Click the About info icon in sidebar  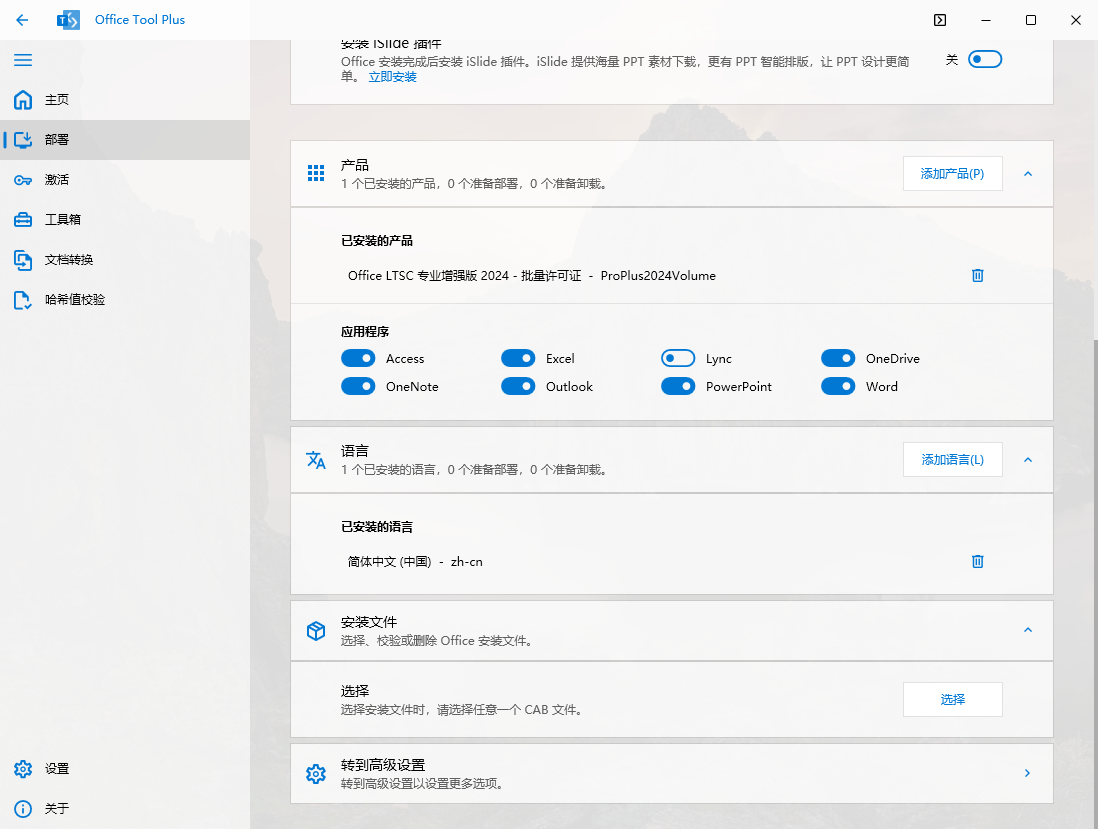tap(23, 808)
